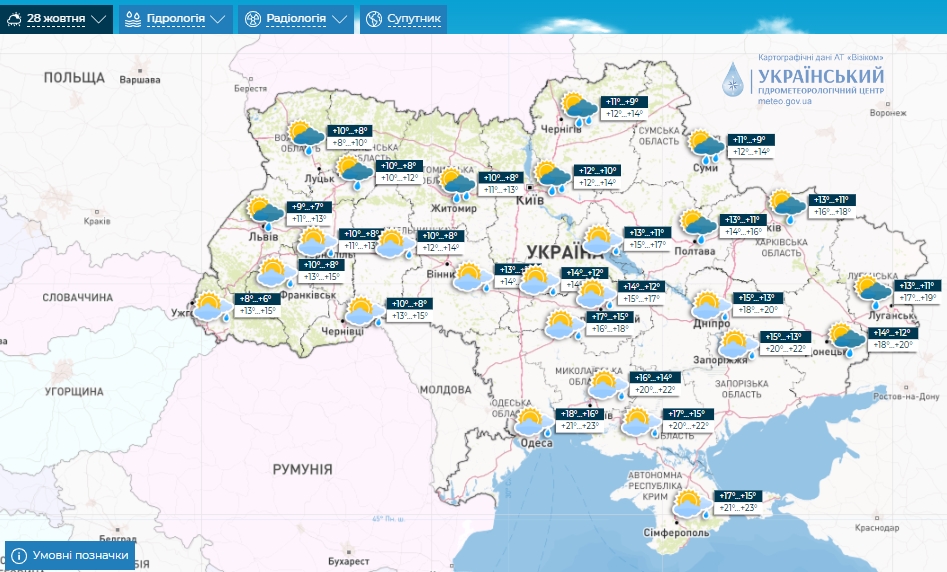Select the Житомир weather icon
947x572 pixels.
(x=458, y=185)
